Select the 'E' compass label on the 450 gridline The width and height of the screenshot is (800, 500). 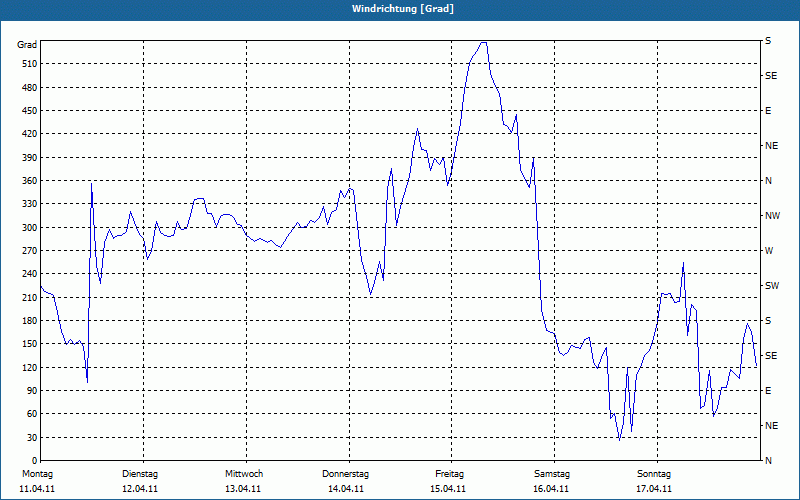768,111
